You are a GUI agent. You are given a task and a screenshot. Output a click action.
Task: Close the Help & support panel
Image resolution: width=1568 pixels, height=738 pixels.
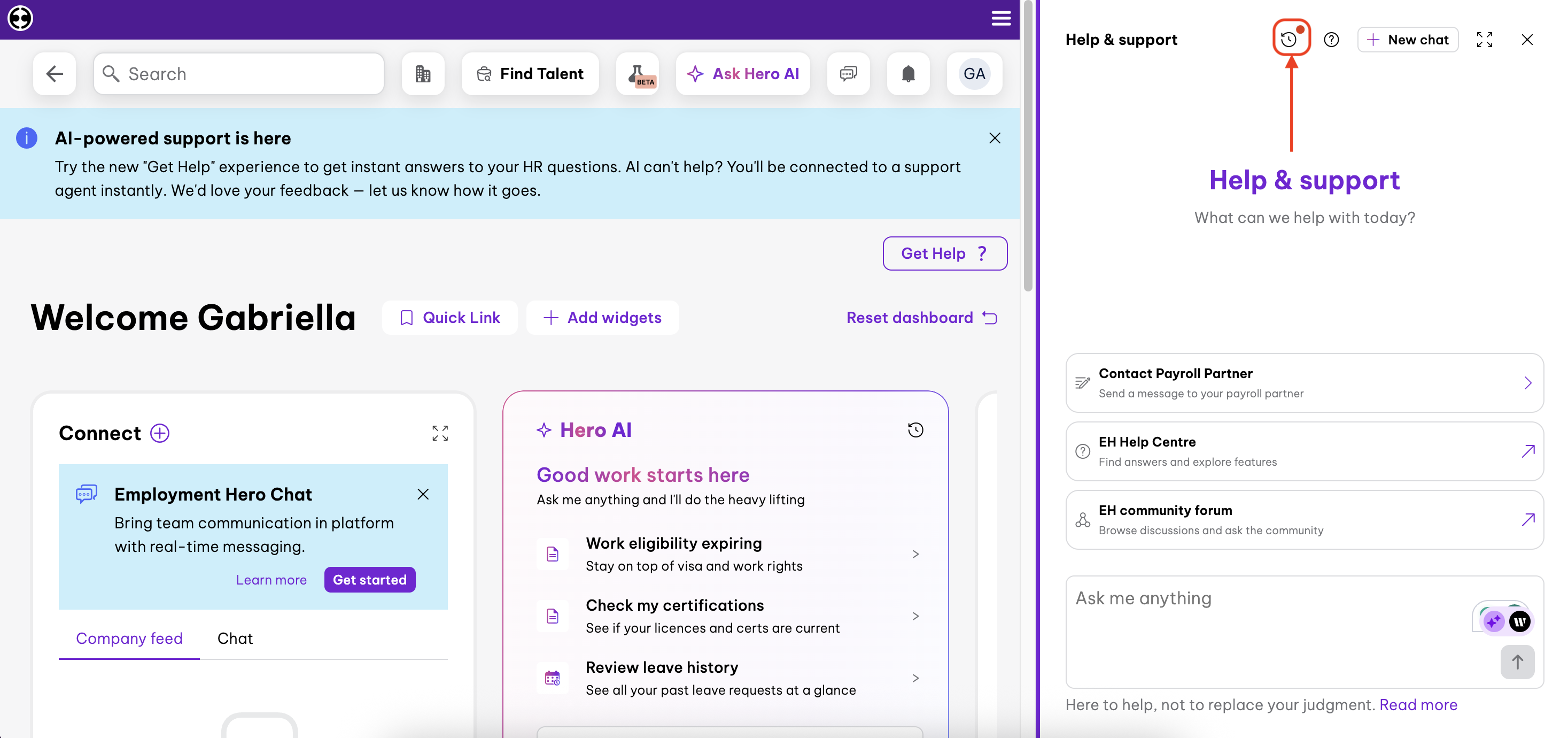[1527, 40]
